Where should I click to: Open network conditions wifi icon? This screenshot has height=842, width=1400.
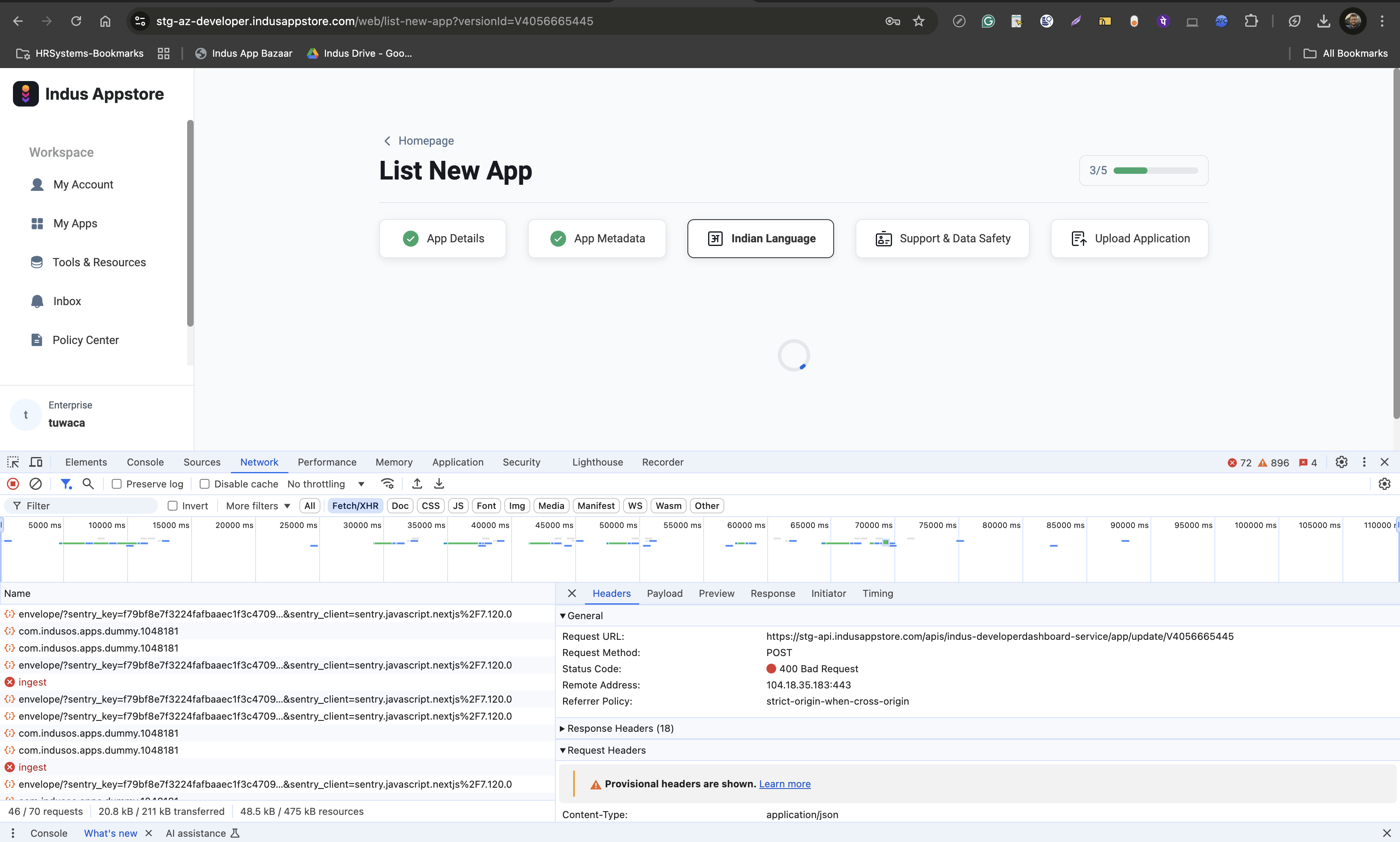(x=388, y=483)
